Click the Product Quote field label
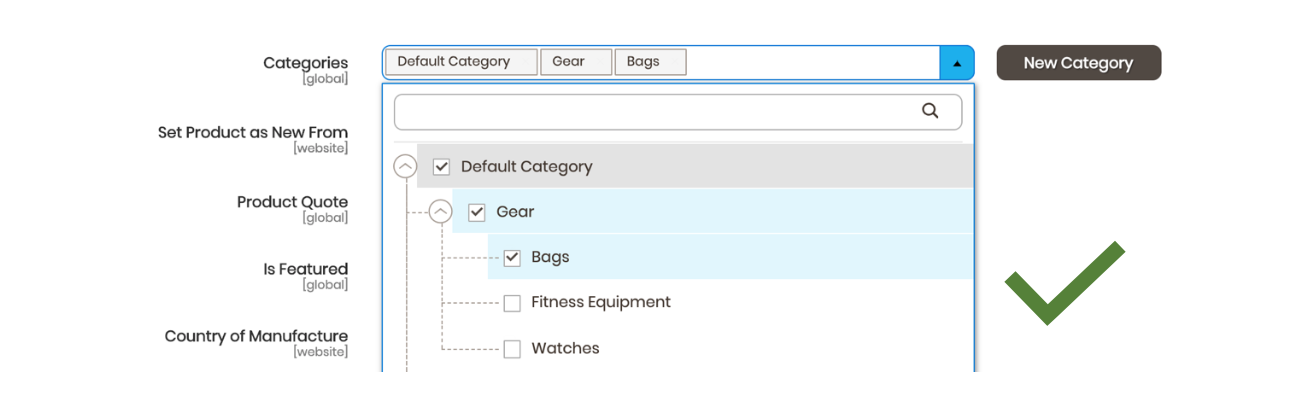 point(292,202)
